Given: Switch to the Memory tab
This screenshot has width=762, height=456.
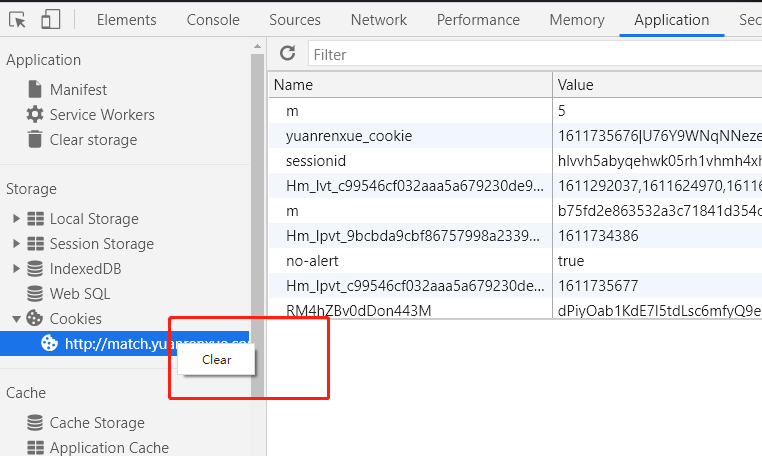Looking at the screenshot, I should click(x=577, y=20).
